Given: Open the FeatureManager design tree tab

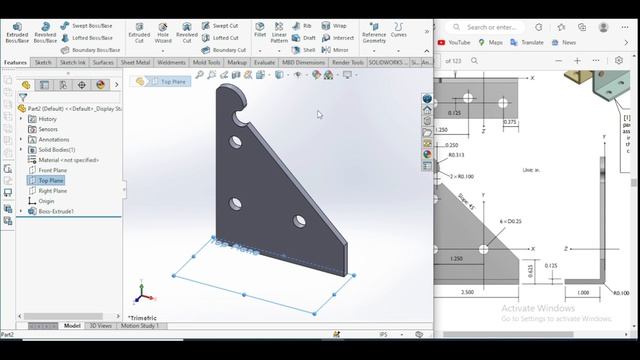Looking at the screenshot, I should tap(26, 85).
